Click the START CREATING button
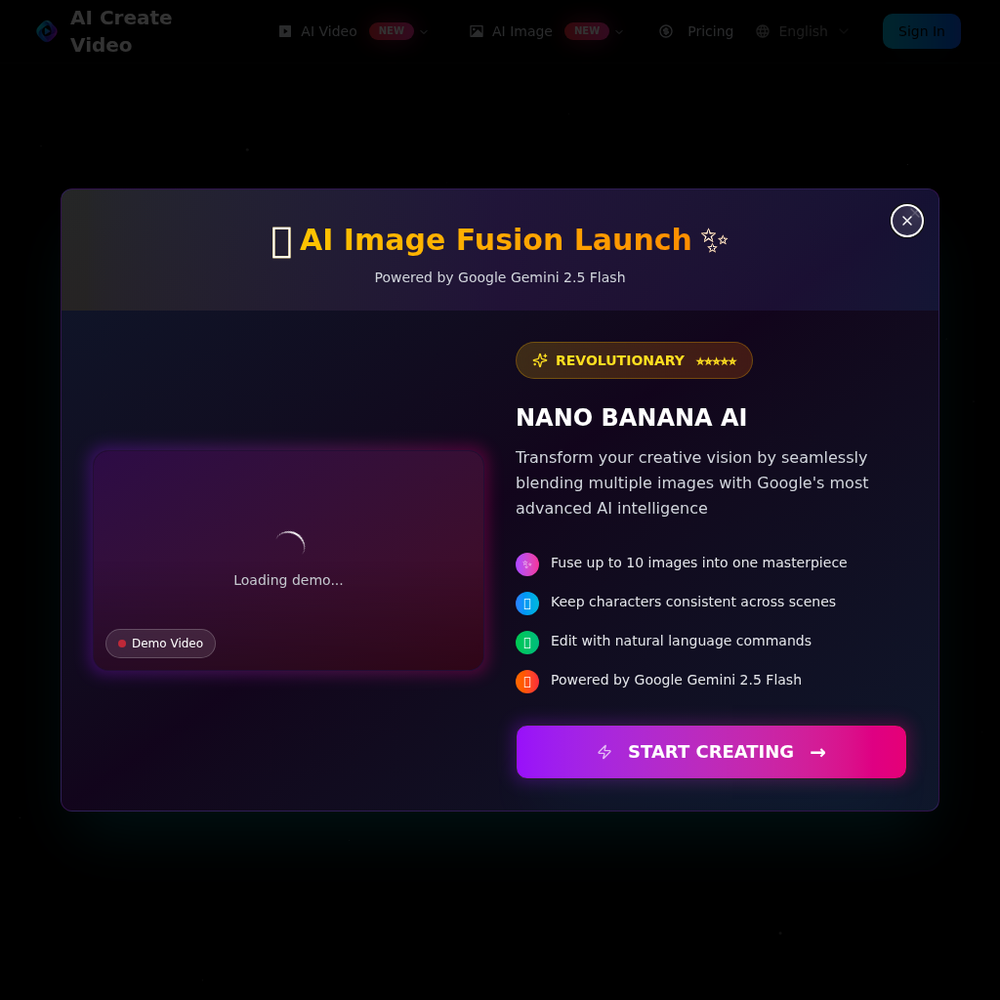 click(710, 751)
